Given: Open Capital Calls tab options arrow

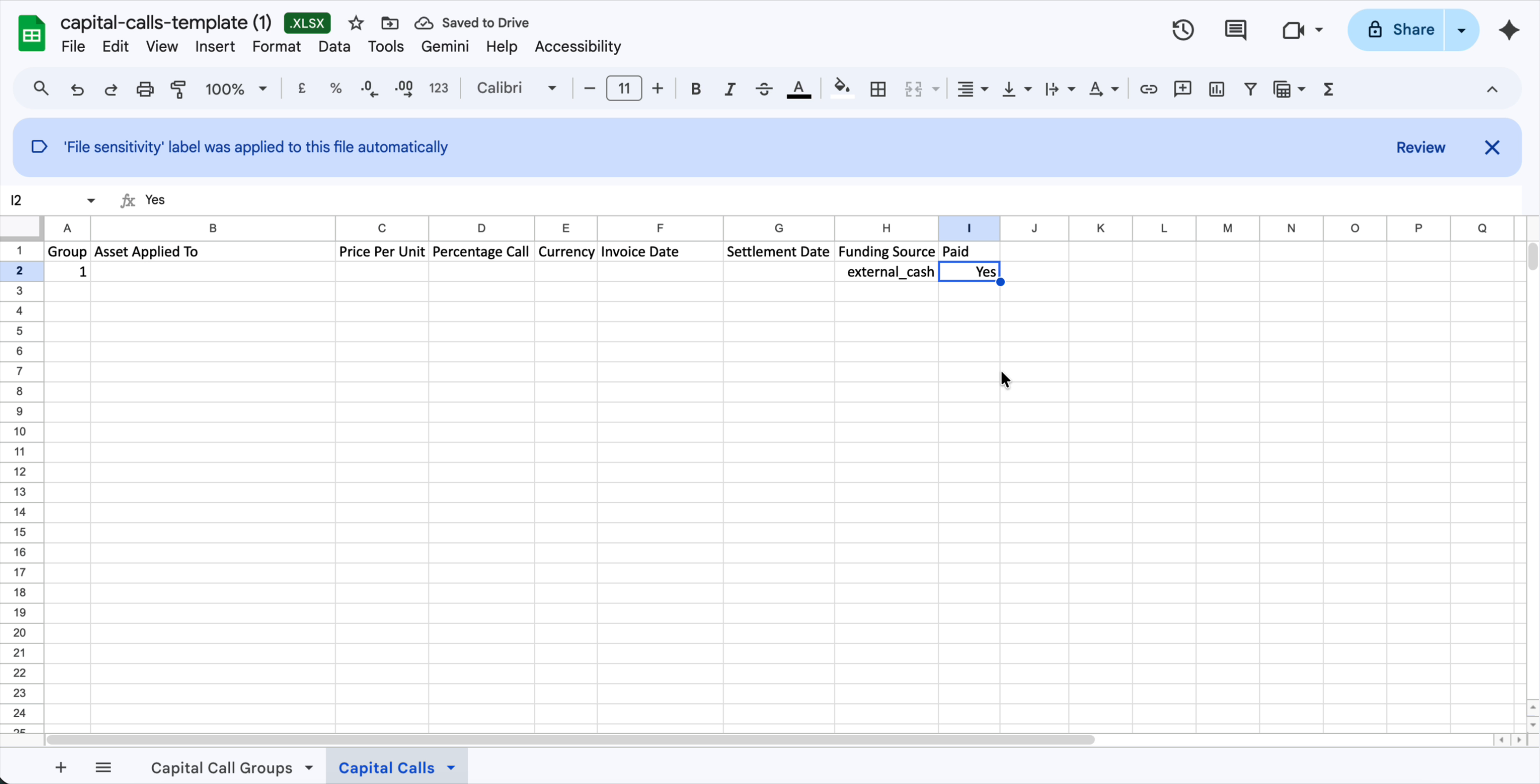Looking at the screenshot, I should [451, 768].
